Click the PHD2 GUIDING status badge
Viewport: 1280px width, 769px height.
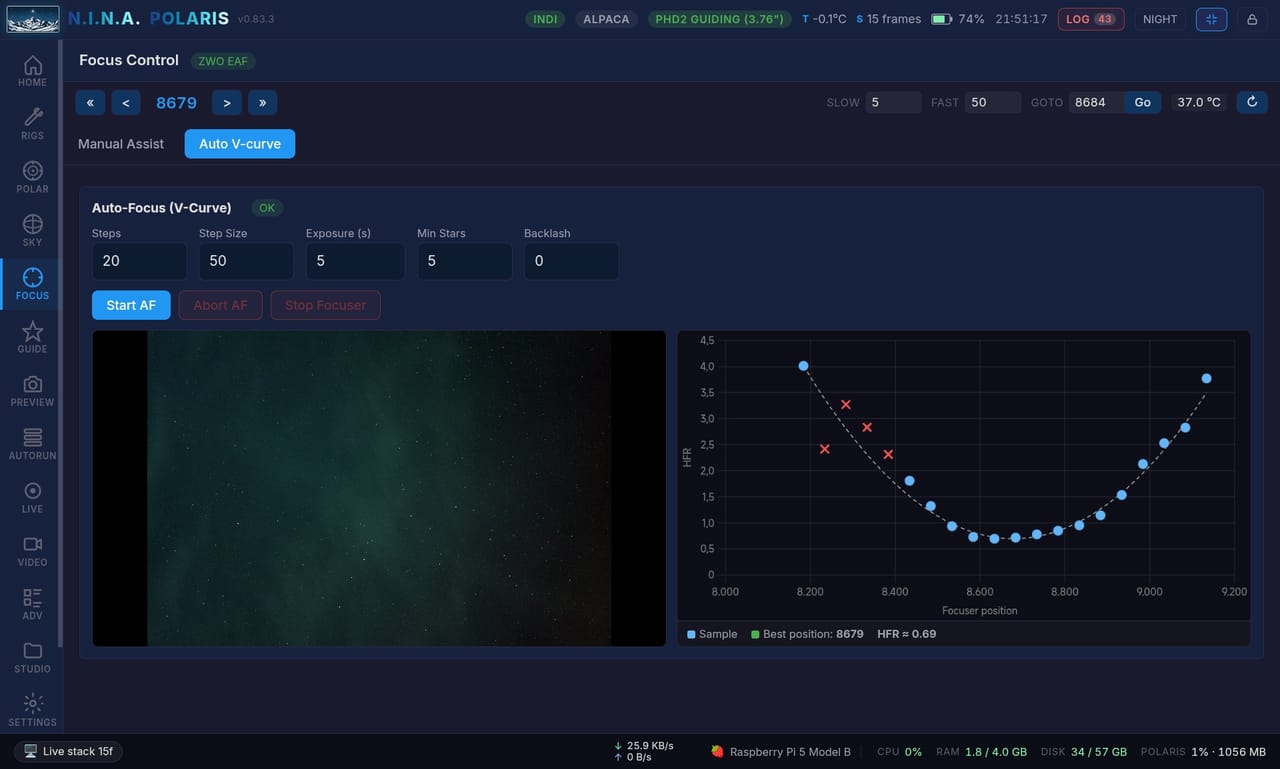(x=719, y=19)
